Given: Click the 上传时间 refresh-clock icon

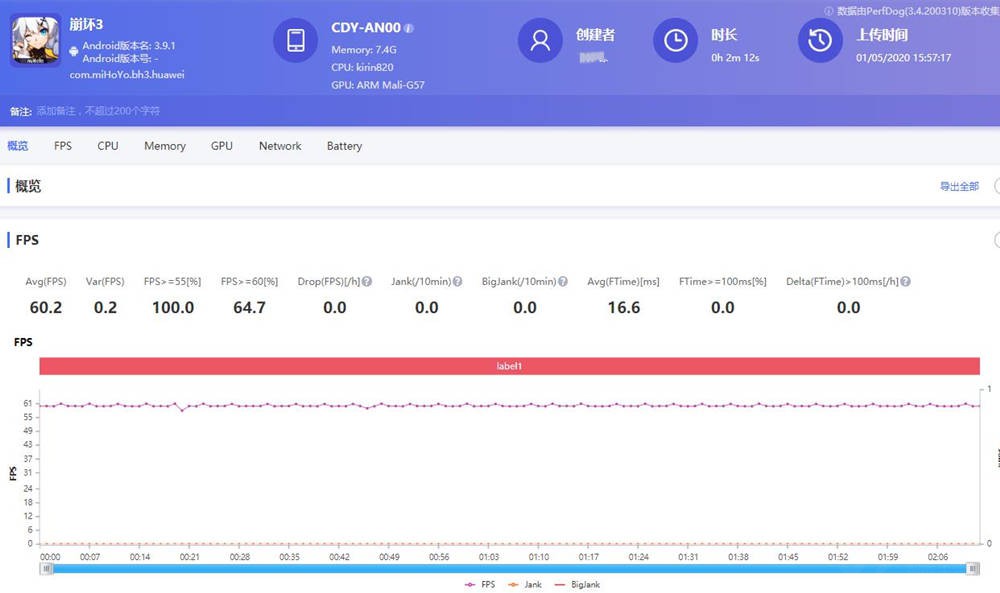Looking at the screenshot, I should 820,42.
